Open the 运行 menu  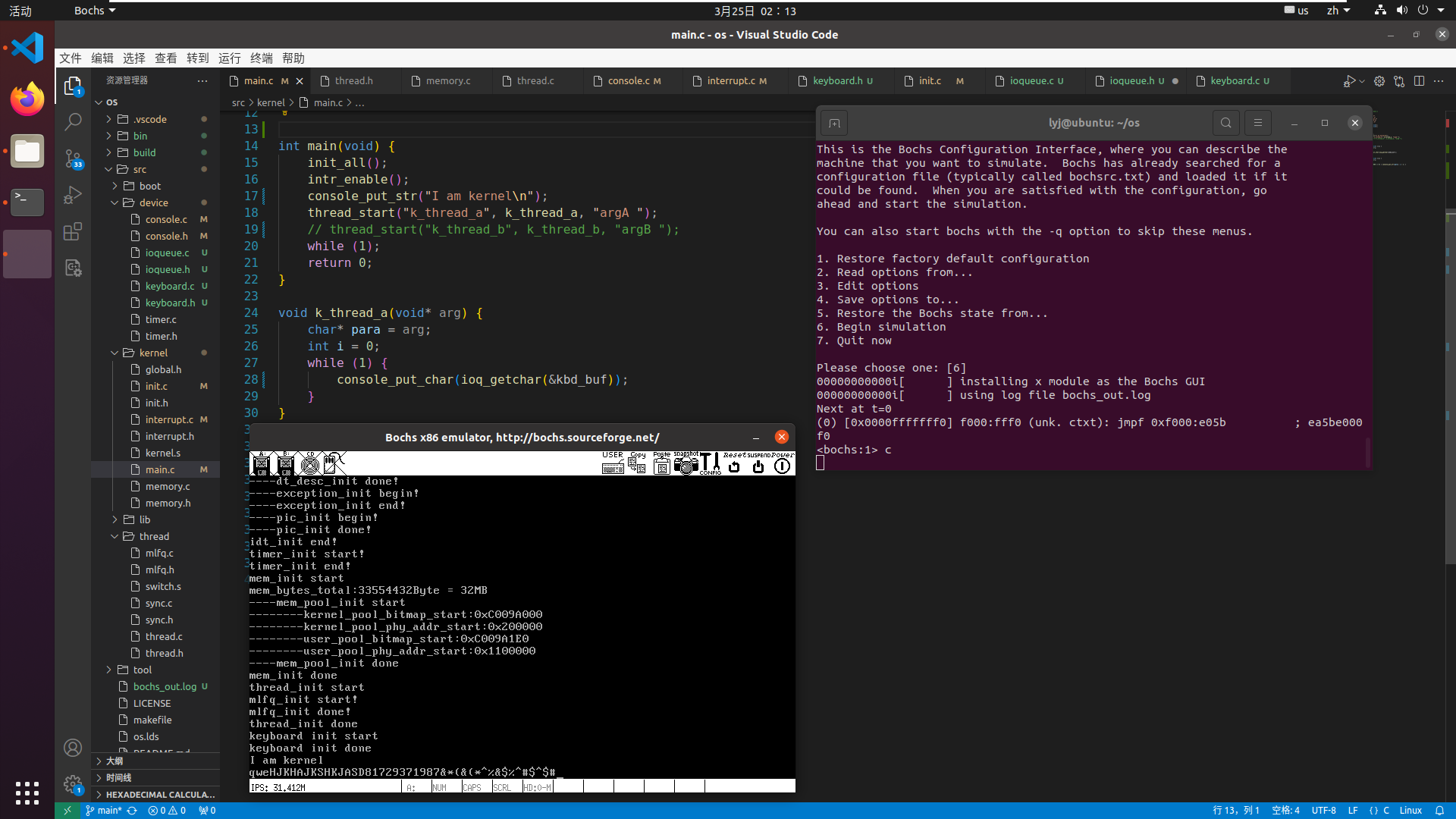(230, 58)
